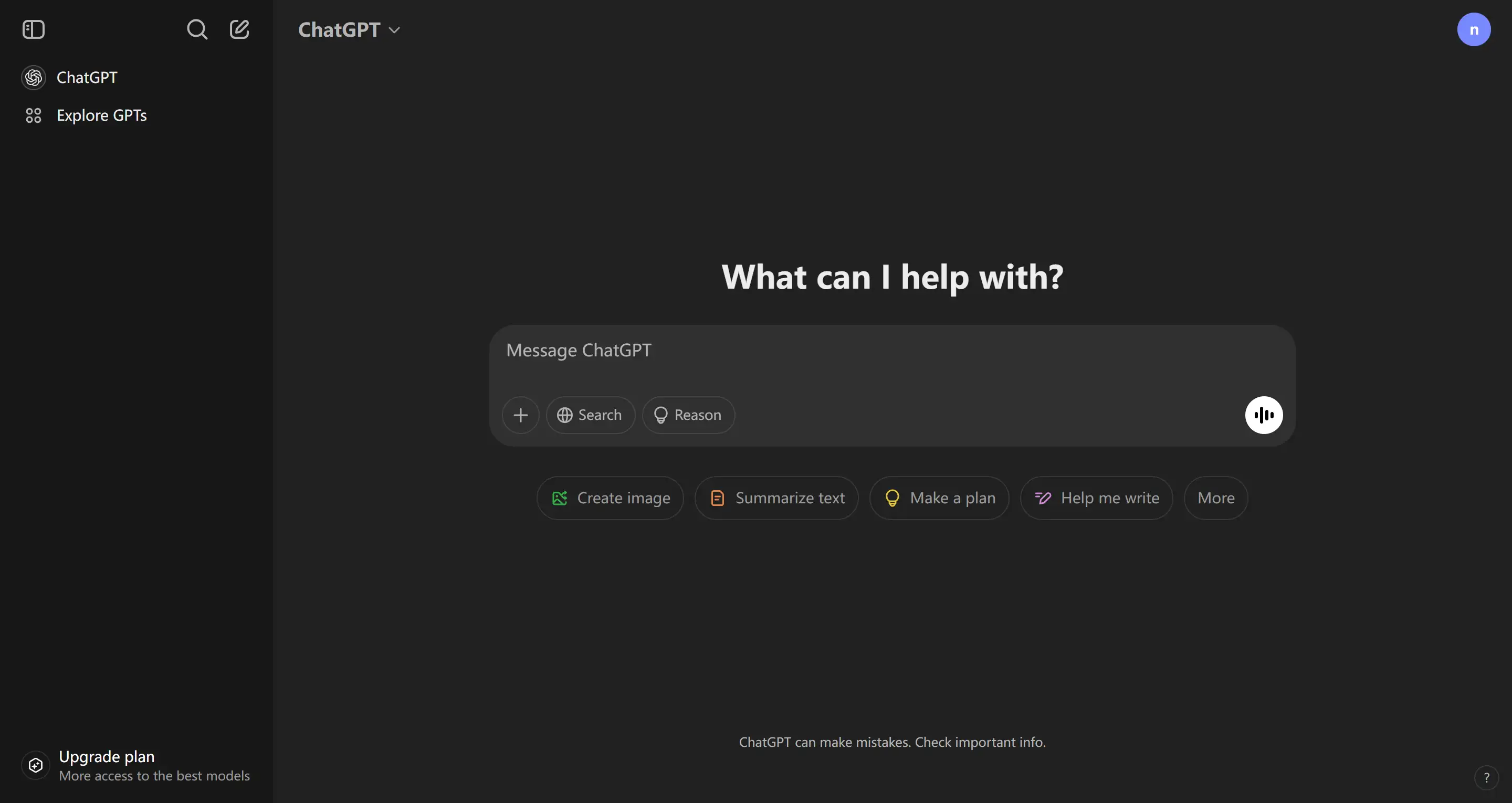Open the help question mark button
Image resolution: width=1512 pixels, height=803 pixels.
pyautogui.click(x=1486, y=778)
